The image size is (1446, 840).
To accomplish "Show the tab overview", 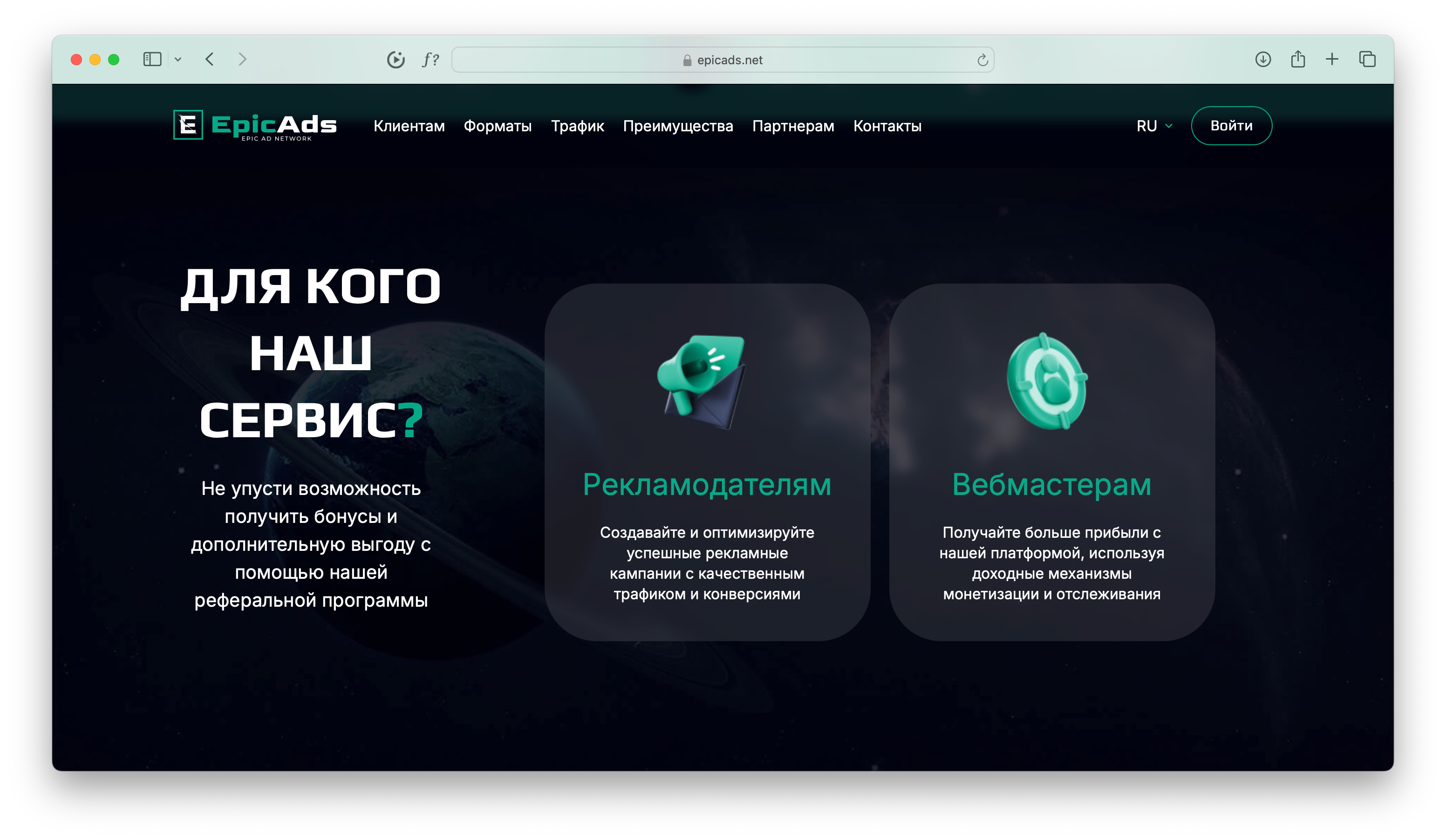I will click(x=1367, y=59).
